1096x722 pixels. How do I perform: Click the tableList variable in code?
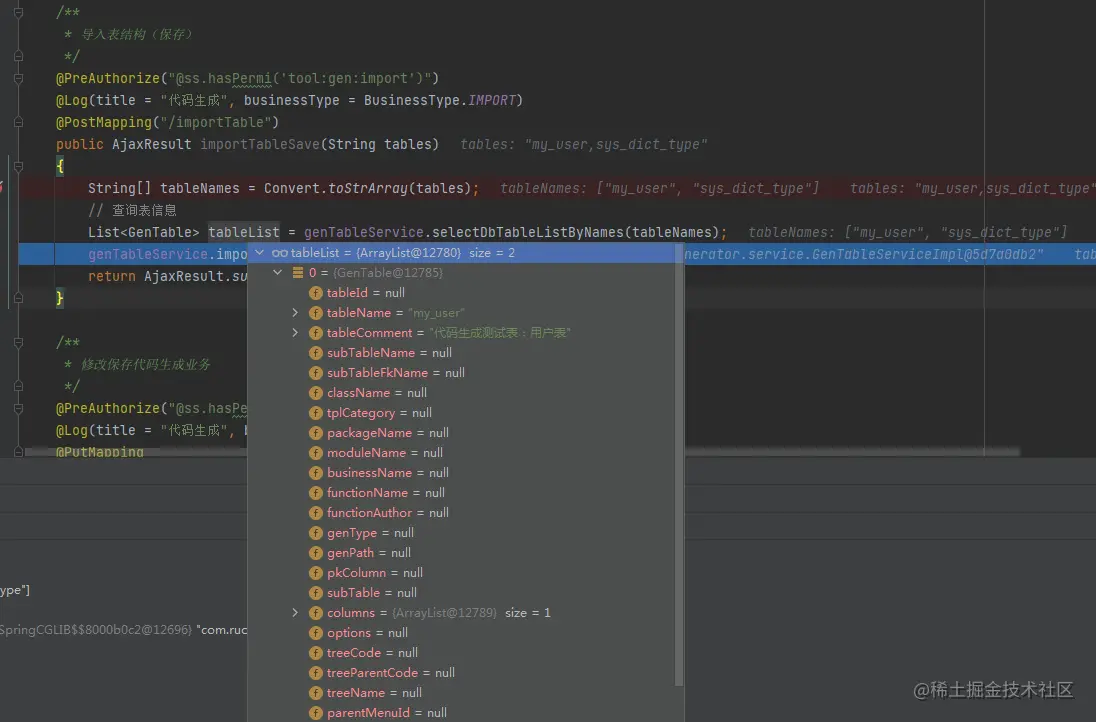tap(244, 232)
